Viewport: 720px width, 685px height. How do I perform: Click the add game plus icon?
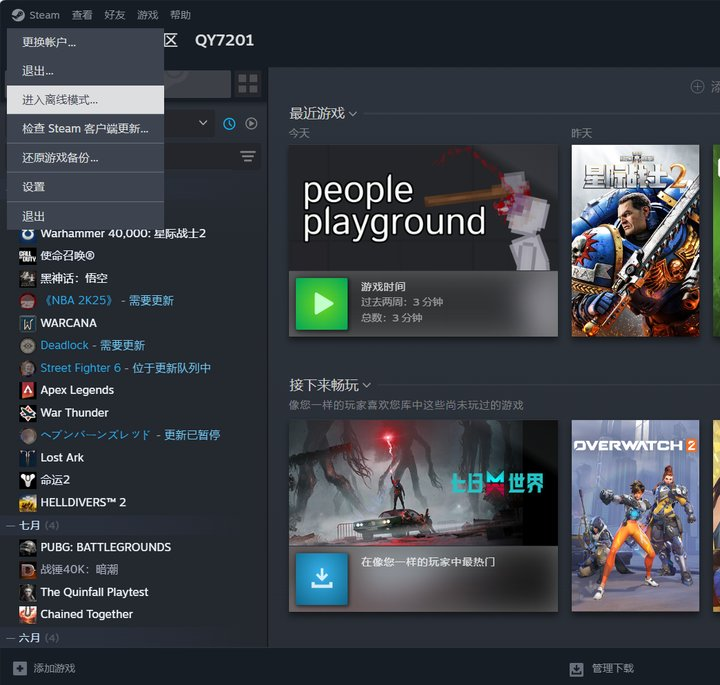tap(20, 668)
